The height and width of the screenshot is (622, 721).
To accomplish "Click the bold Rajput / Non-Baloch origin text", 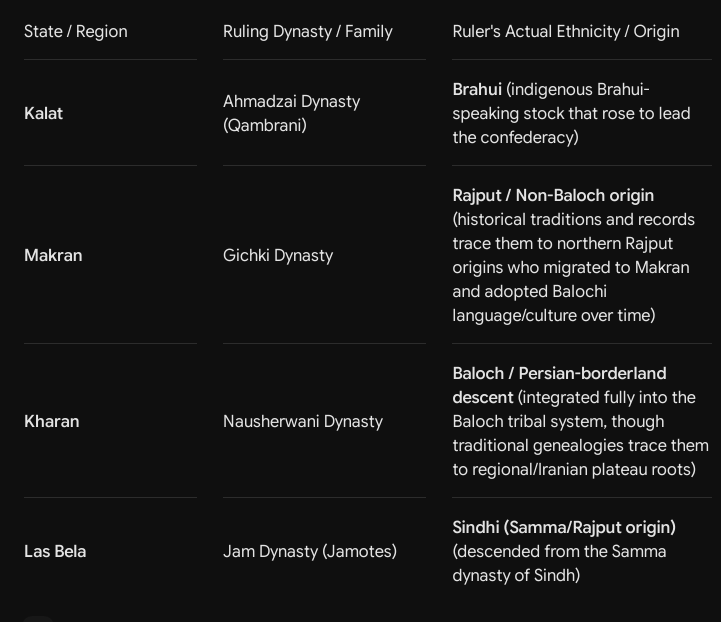I will coord(553,195).
